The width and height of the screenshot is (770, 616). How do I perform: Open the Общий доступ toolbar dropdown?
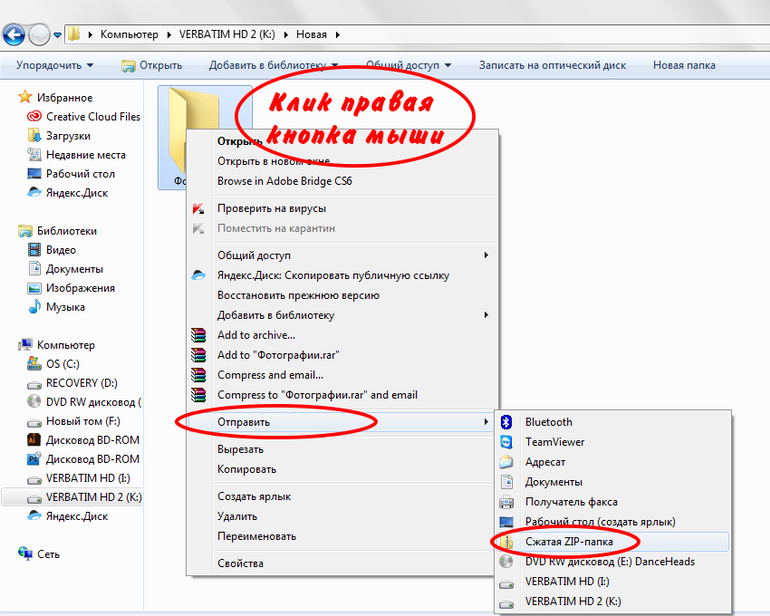tap(408, 65)
